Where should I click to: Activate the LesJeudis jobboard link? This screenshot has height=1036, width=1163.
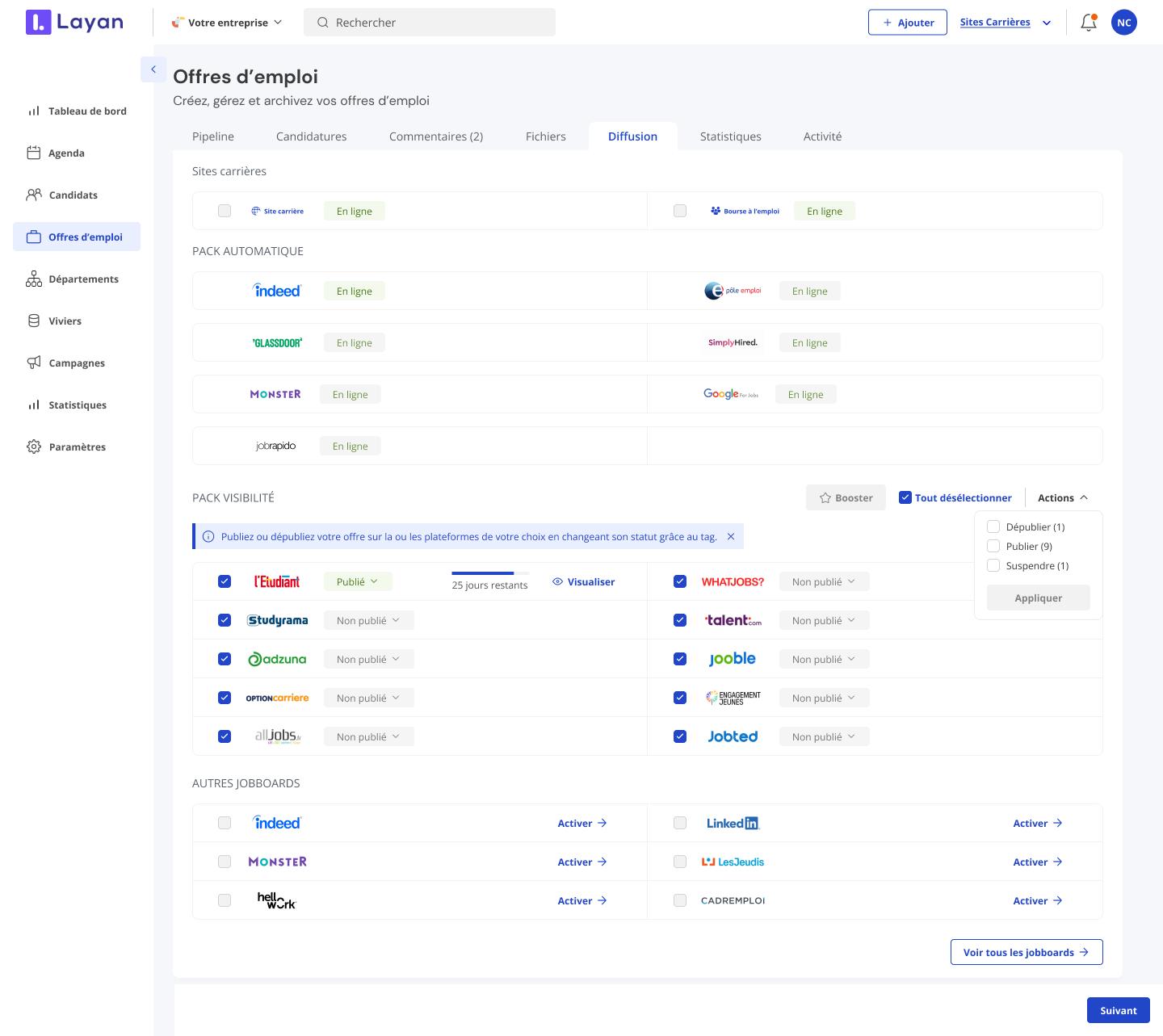[1038, 862]
